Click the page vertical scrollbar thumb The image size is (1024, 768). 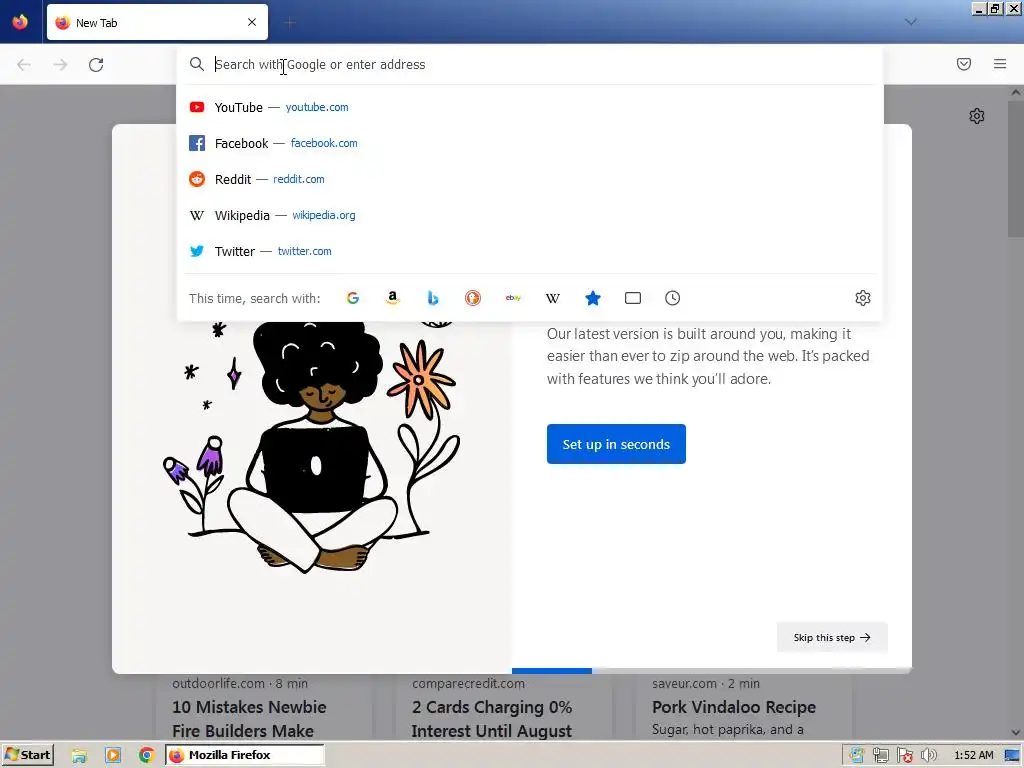(1016, 168)
